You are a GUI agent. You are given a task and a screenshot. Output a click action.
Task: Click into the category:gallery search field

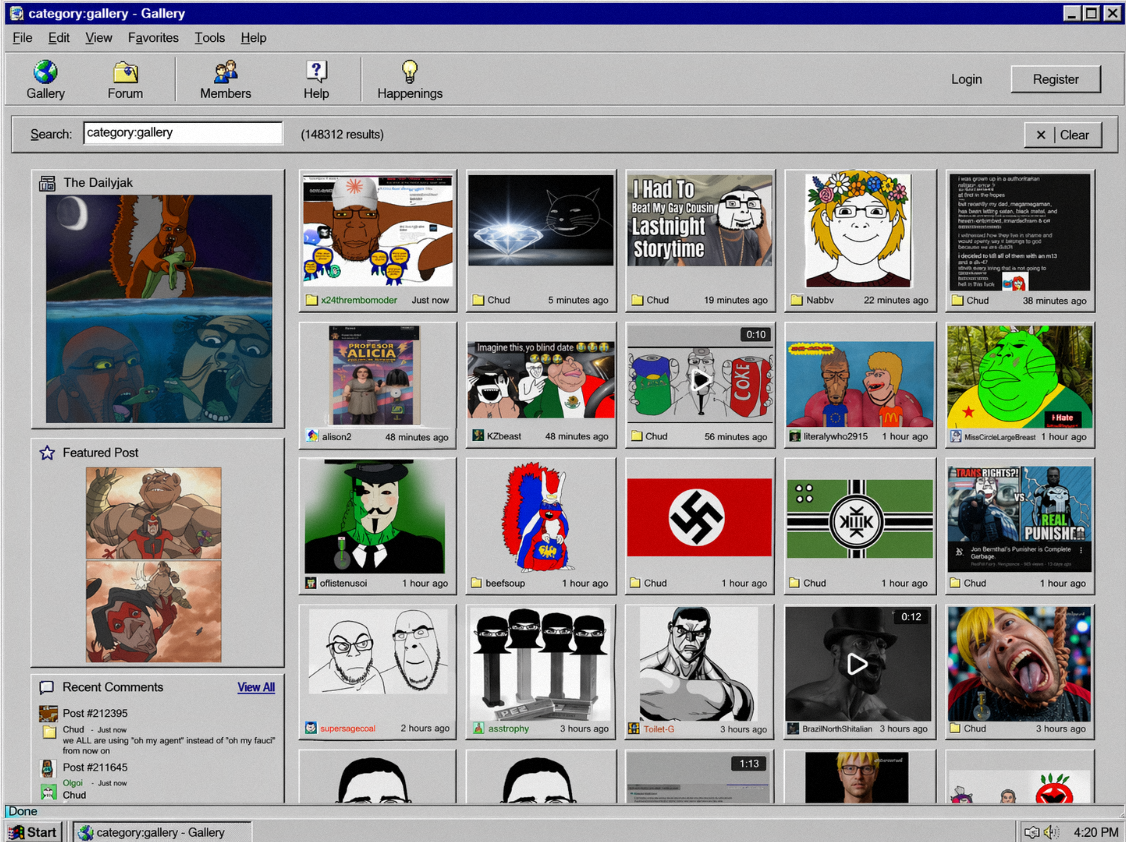[x=182, y=133]
